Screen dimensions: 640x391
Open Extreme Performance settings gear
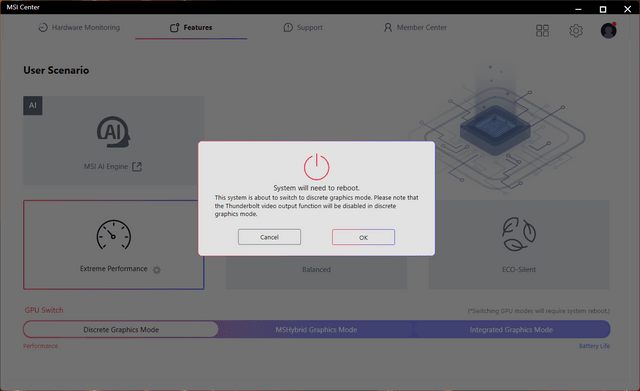coord(157,270)
